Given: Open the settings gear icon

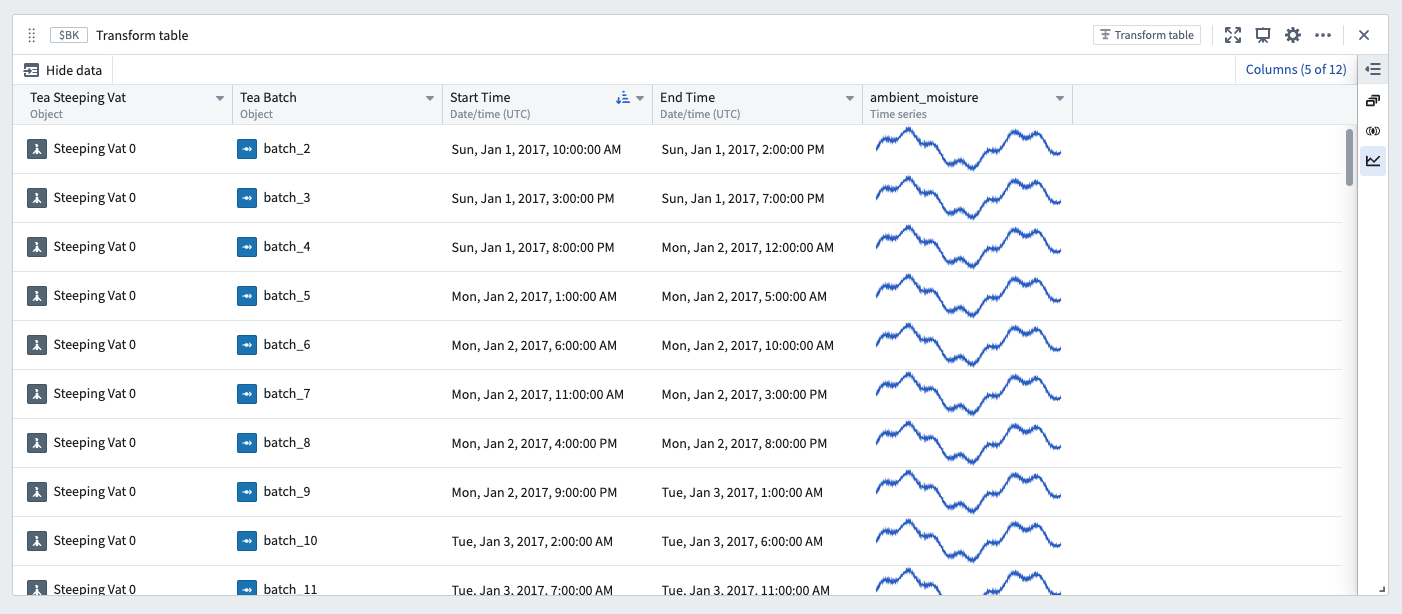Looking at the screenshot, I should point(1293,34).
